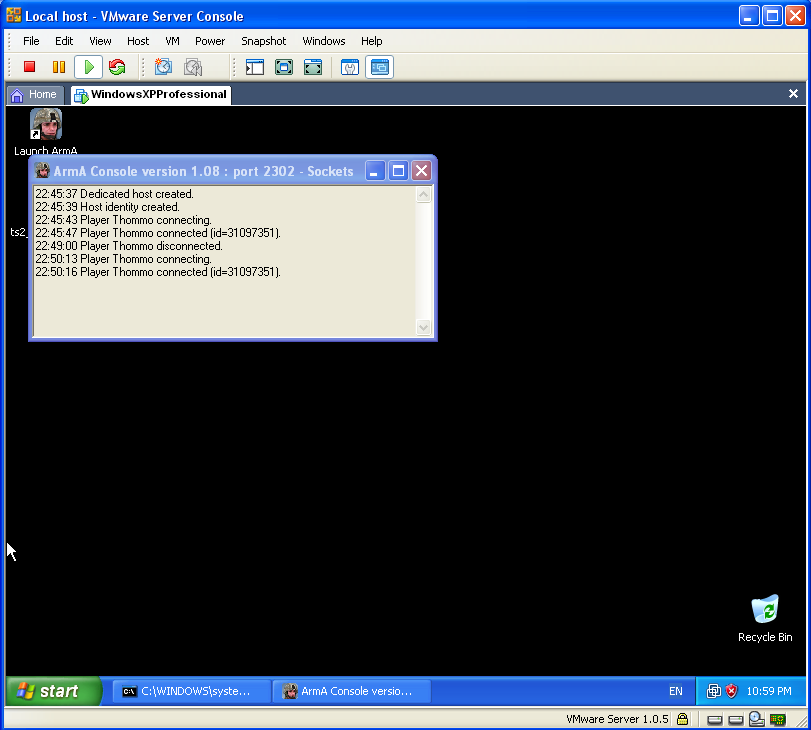This screenshot has width=811, height=730.
Task: Click the revert to snapshot toolbar icon
Action: [x=193, y=67]
